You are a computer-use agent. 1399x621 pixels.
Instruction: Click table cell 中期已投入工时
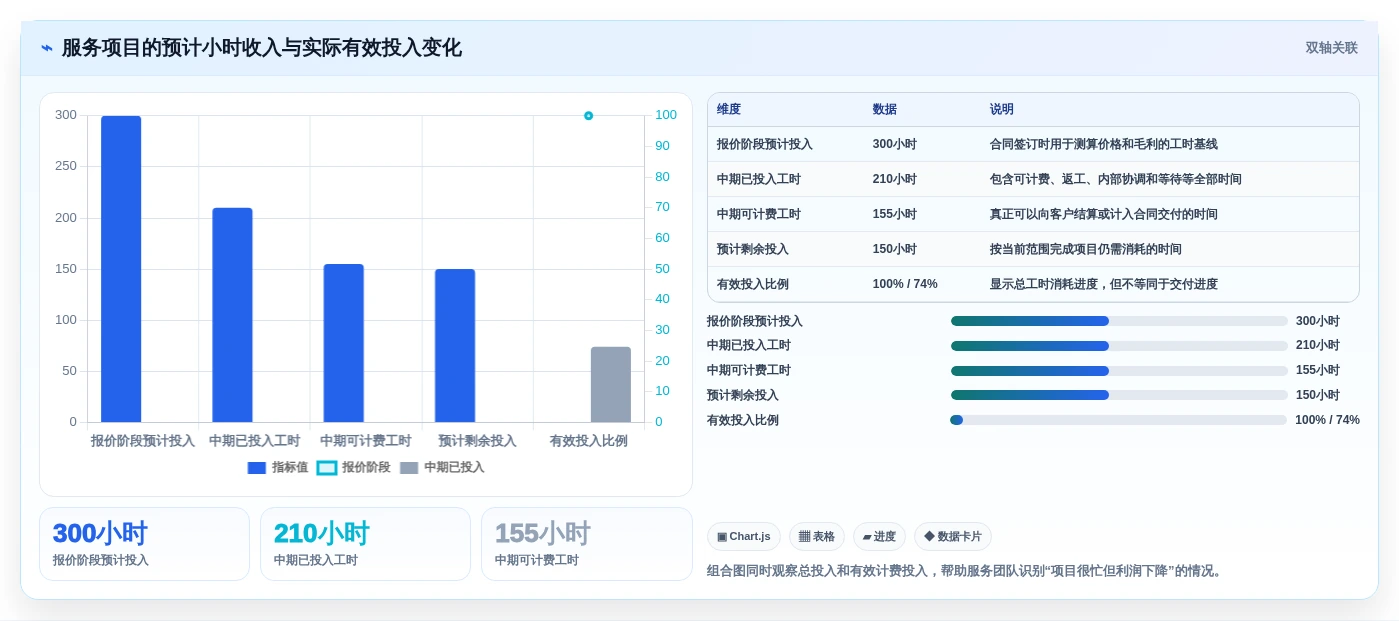coord(759,180)
